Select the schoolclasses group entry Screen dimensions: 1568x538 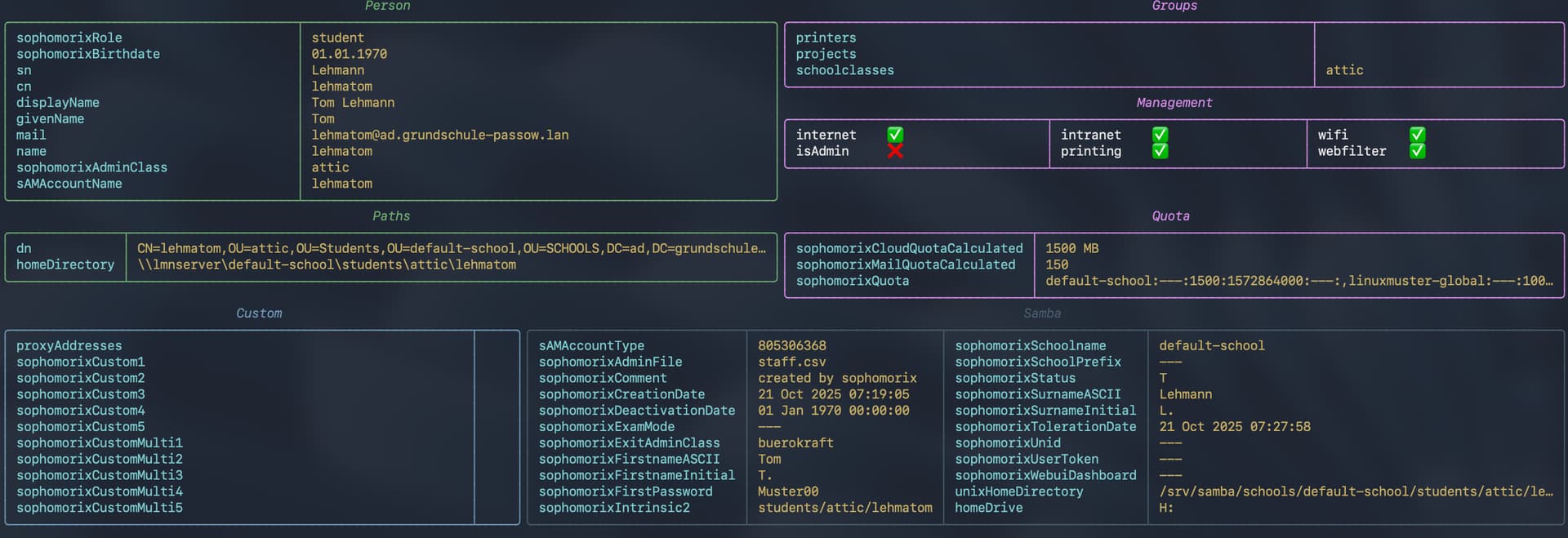click(844, 71)
